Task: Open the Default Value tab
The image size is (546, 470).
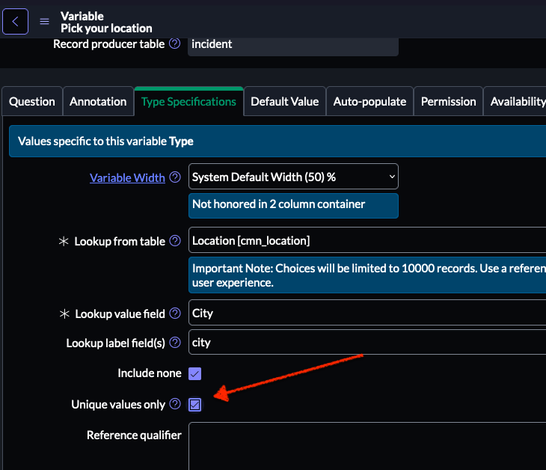Action: [285, 102]
